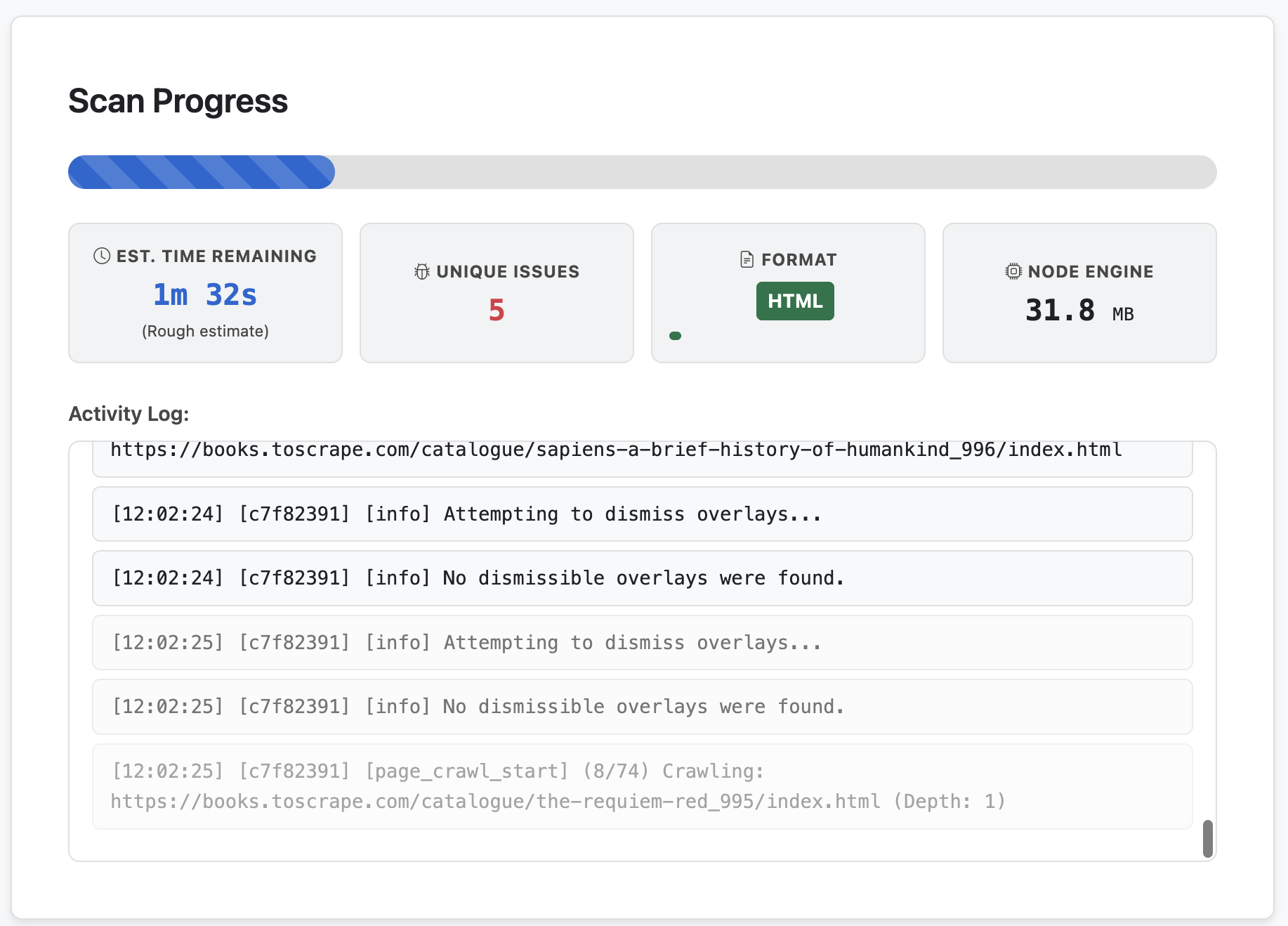Select the 12:02:24 No dismissible overlays entry
This screenshot has width=1288, height=926.
(x=643, y=578)
